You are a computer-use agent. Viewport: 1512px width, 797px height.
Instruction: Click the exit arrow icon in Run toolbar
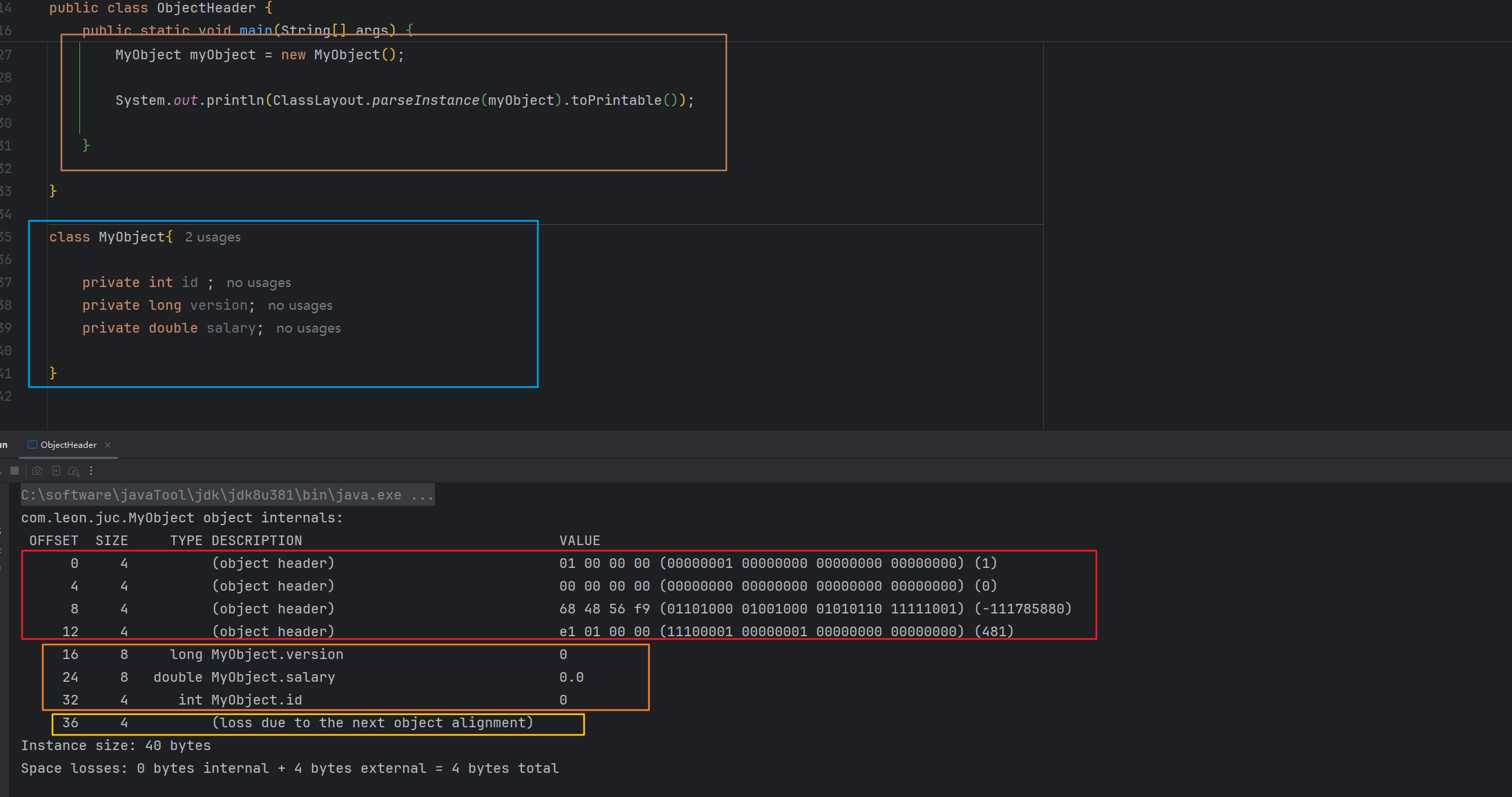pyautogui.click(x=56, y=471)
